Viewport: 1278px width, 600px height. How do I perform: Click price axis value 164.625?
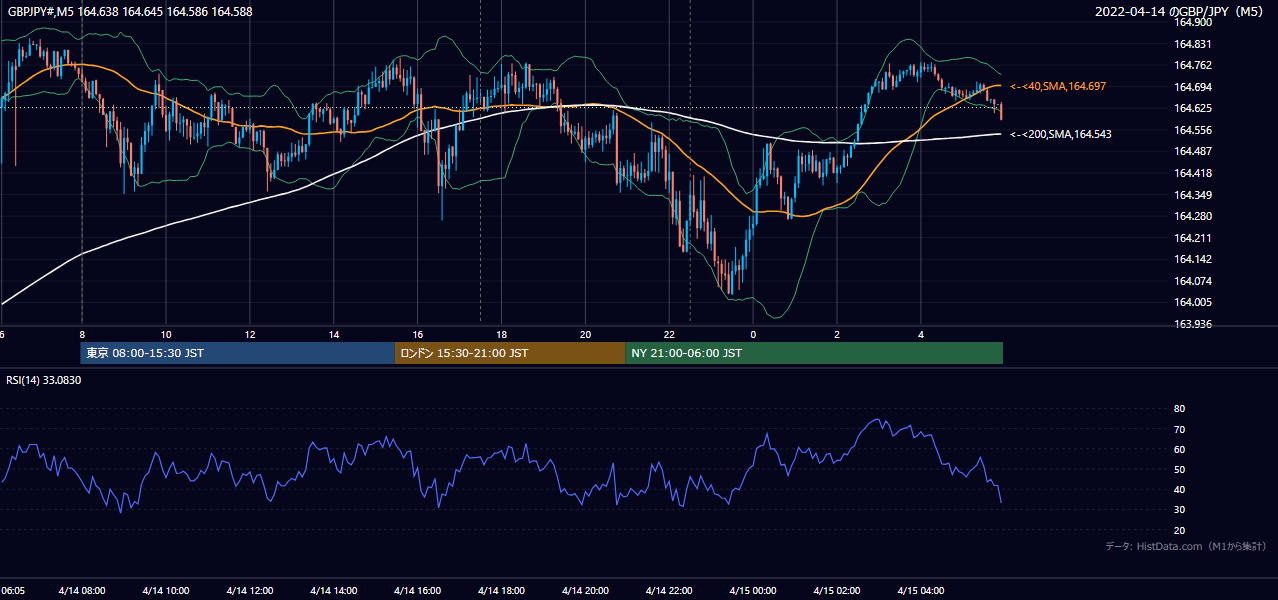pos(1193,108)
